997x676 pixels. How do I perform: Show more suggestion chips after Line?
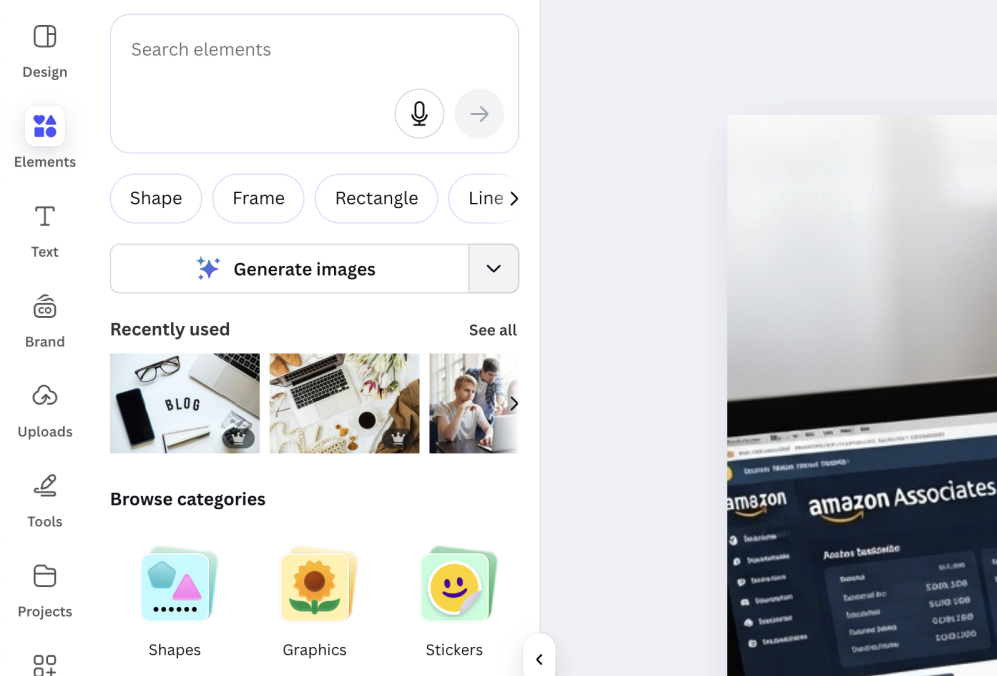(x=514, y=199)
